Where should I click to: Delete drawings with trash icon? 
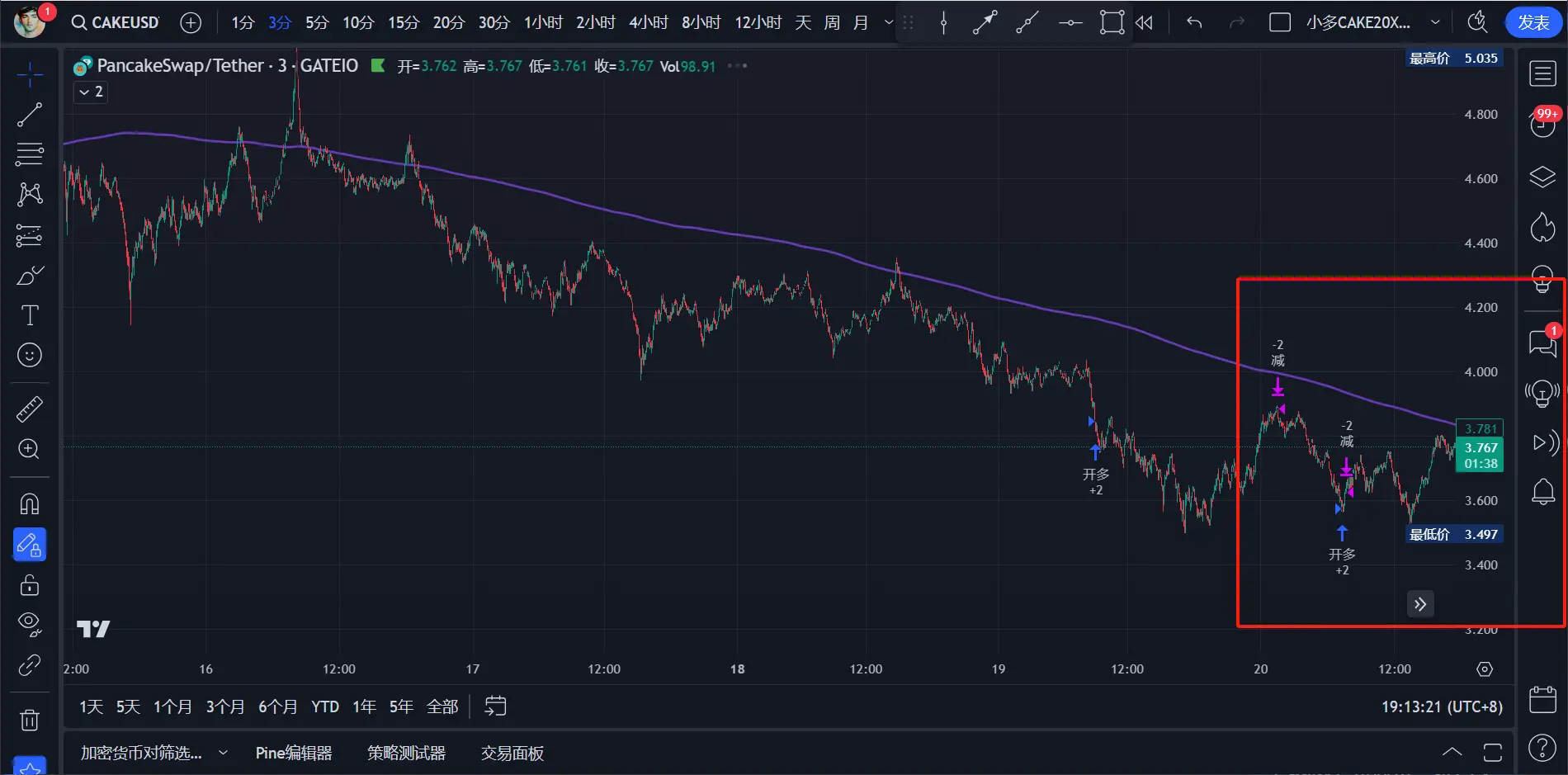(30, 721)
